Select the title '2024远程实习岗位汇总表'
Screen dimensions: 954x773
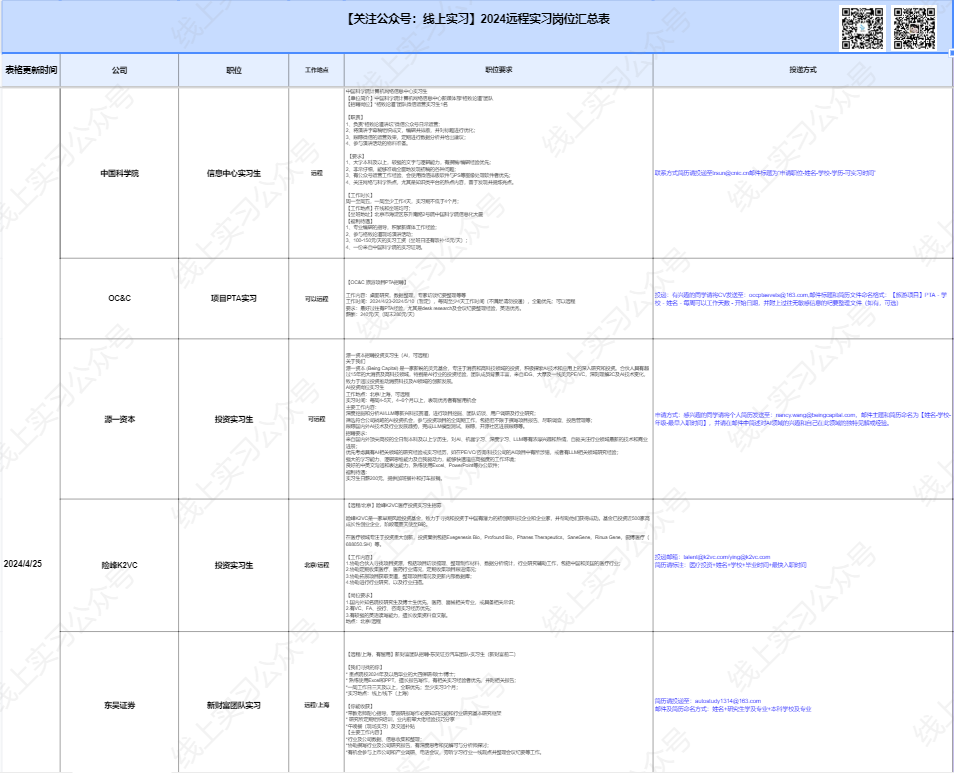(x=545, y=19)
